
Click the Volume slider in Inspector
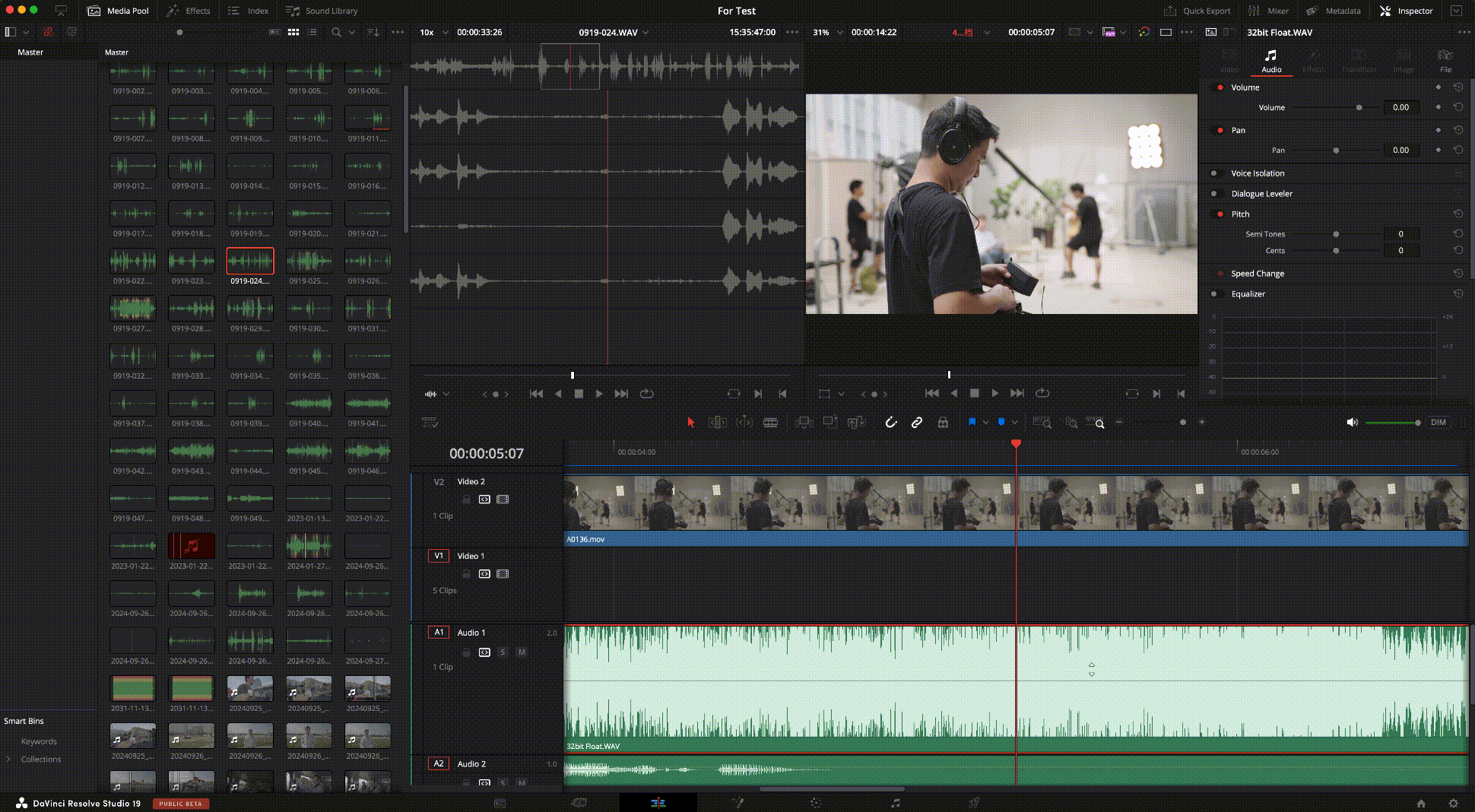click(x=1359, y=108)
